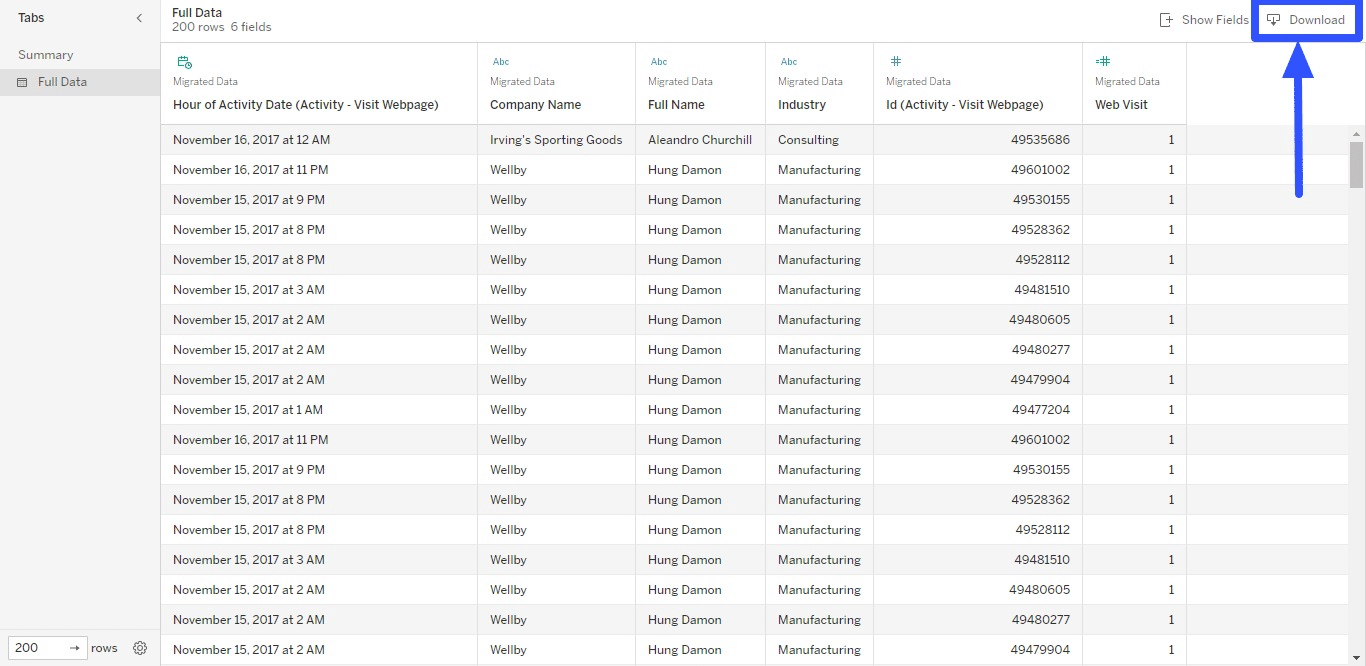Viewport: 1366px width, 666px height.
Task: Open the rows settings gear icon
Action: pos(140,648)
